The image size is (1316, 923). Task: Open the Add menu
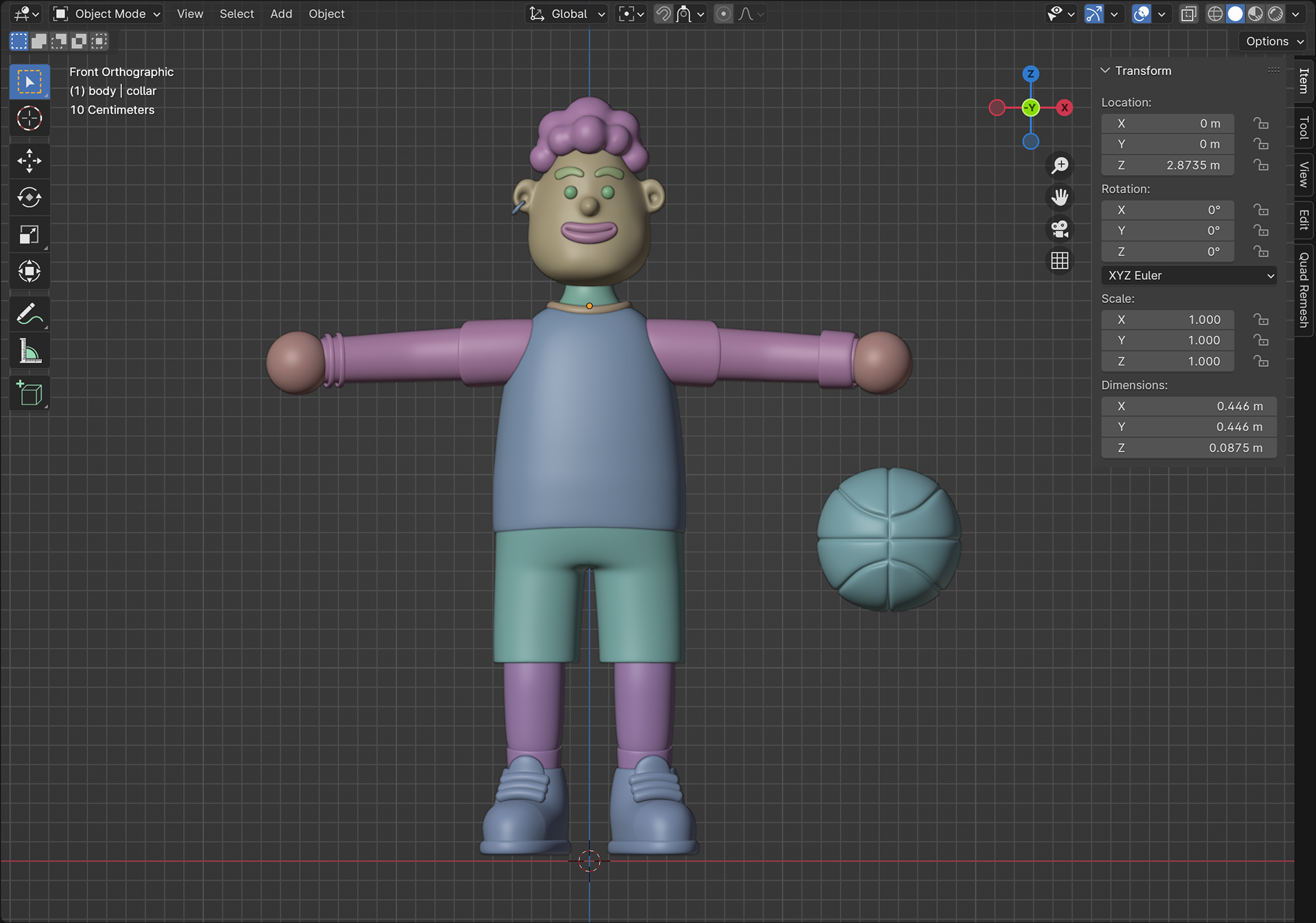(x=281, y=14)
